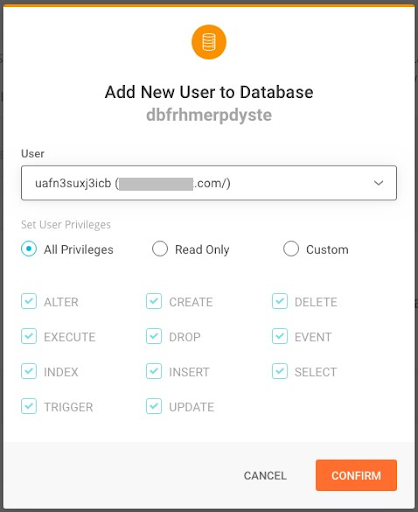The image size is (418, 512).
Task: Toggle the EXECUTE privilege checkbox
Action: click(x=29, y=336)
